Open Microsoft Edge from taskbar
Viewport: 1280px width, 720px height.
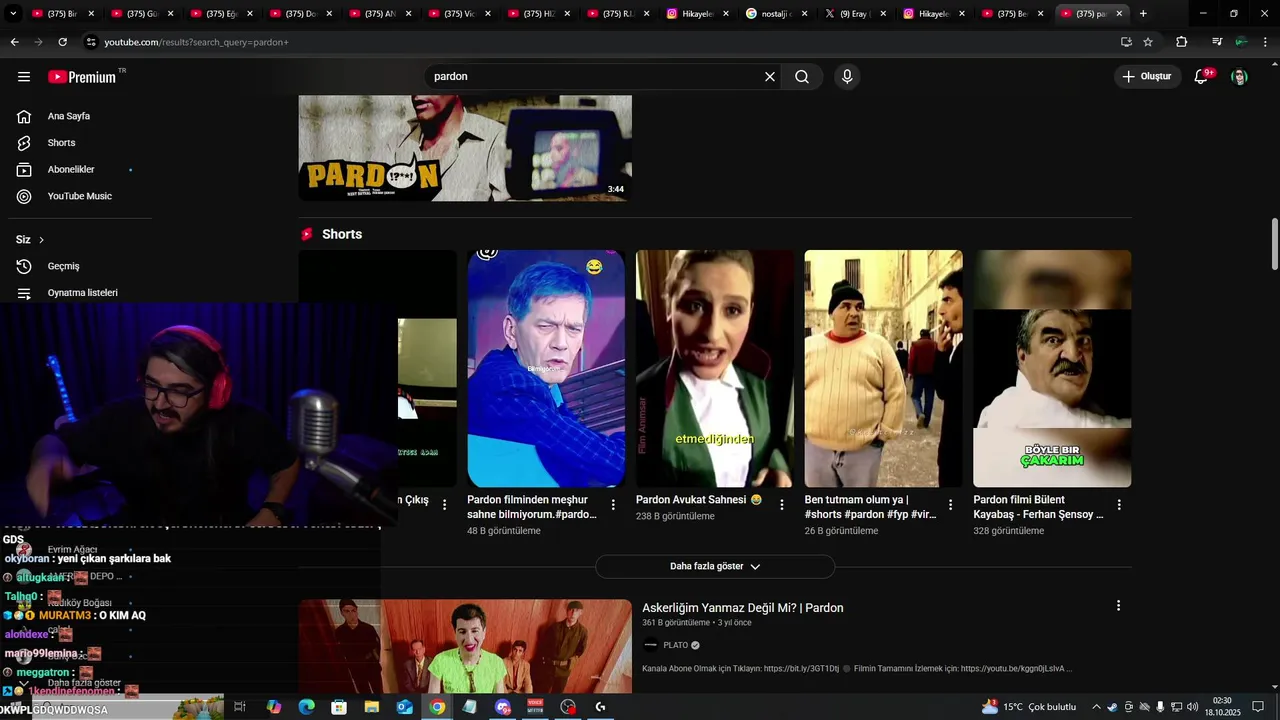(x=307, y=707)
